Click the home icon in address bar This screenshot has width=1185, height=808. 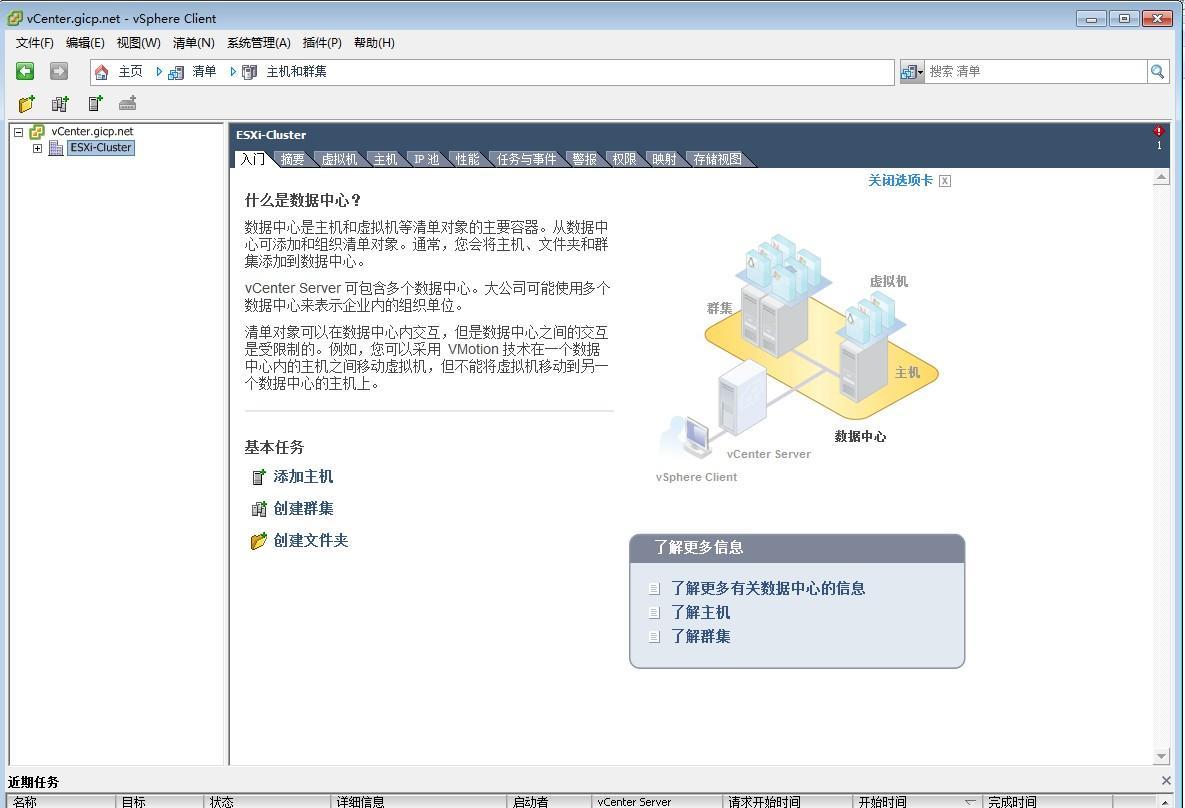click(x=101, y=72)
